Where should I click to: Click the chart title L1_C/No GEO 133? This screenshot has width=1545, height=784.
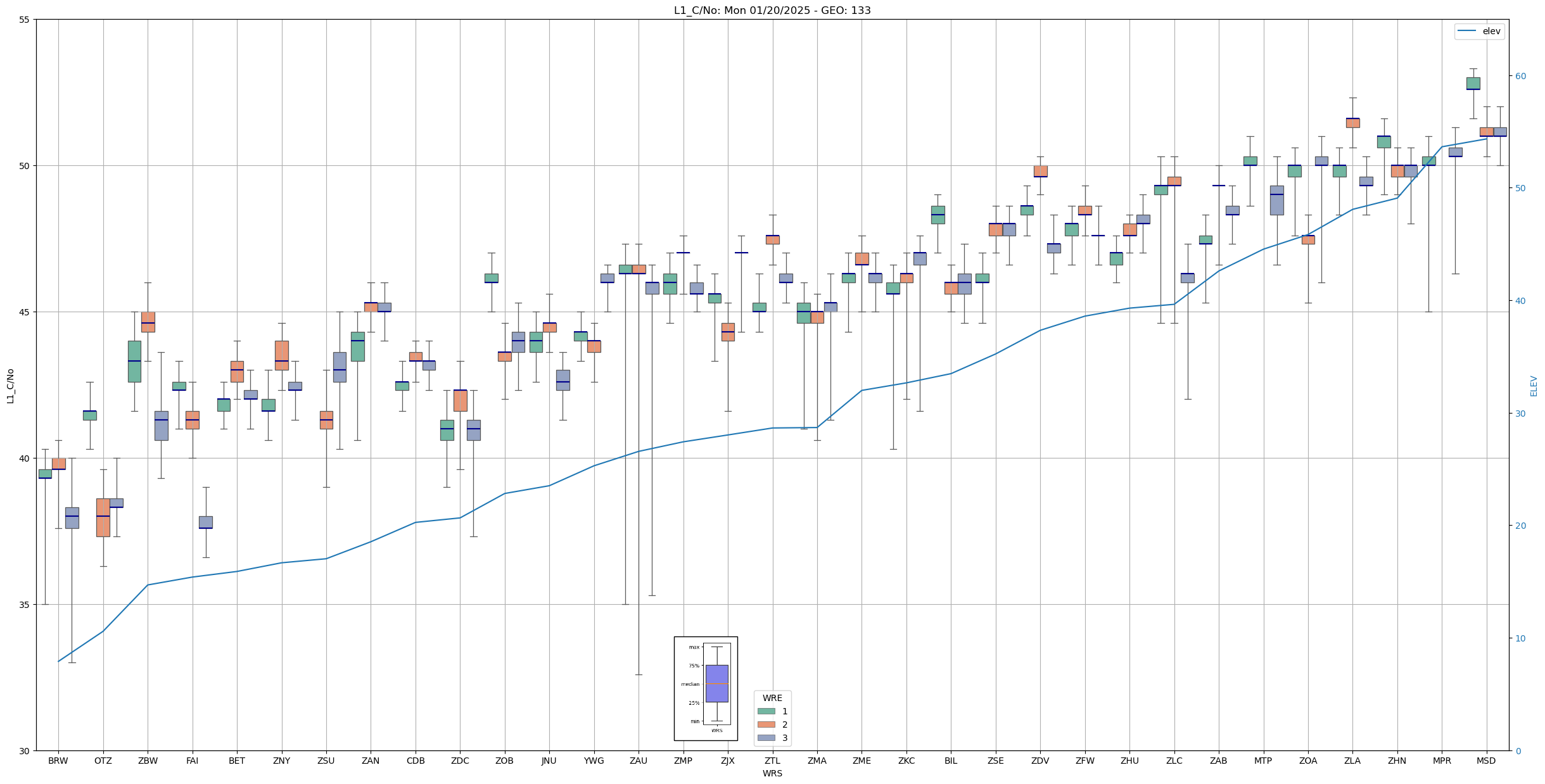point(772,10)
